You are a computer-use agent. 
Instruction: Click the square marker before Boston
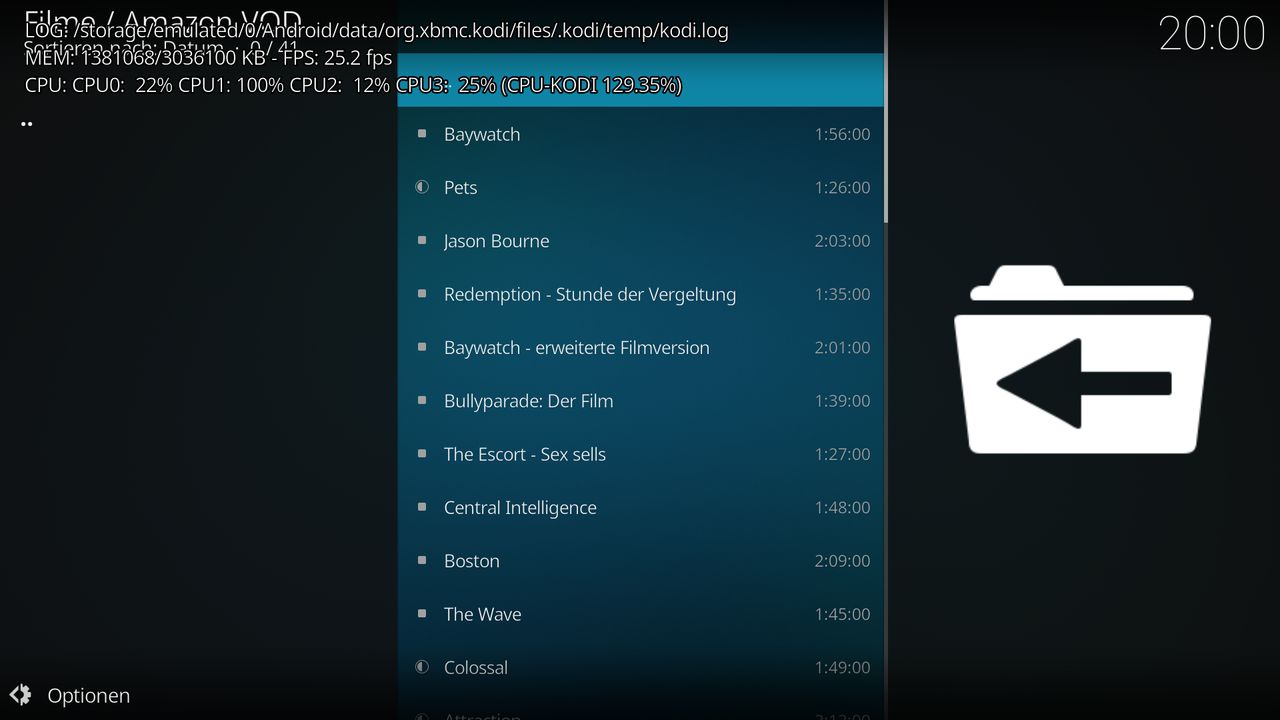pos(422,560)
